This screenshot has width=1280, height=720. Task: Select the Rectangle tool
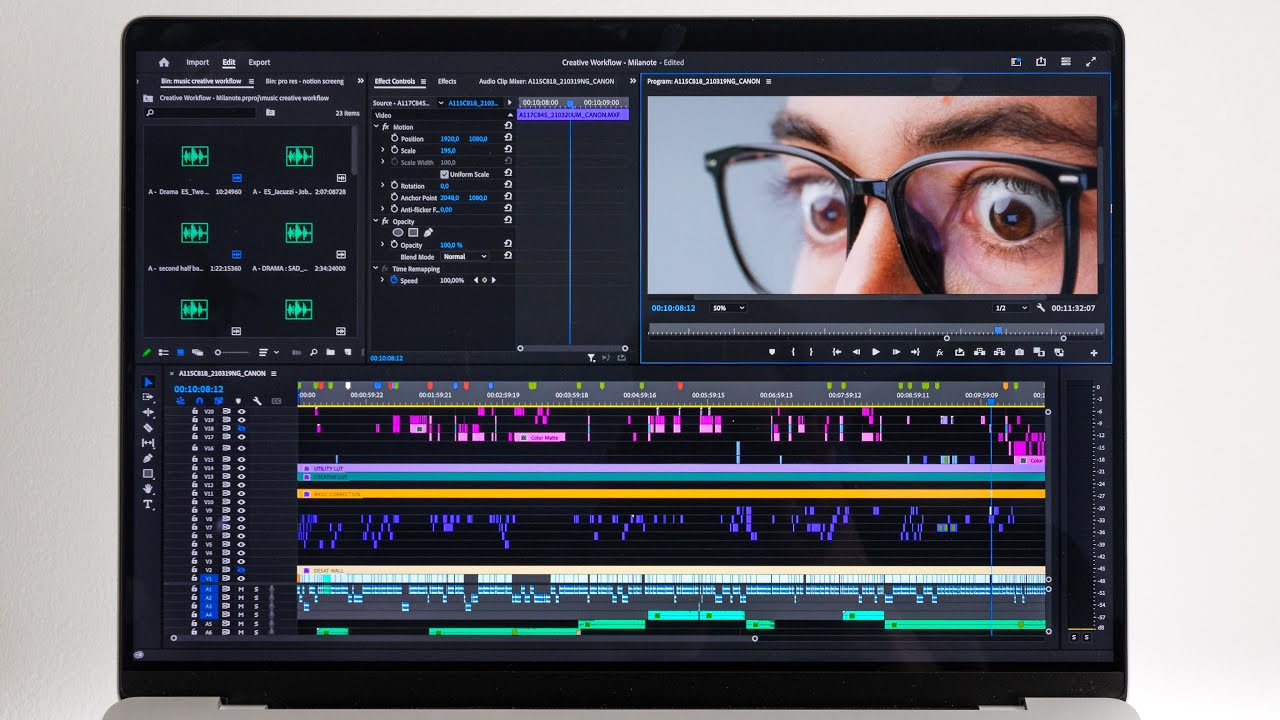click(148, 473)
